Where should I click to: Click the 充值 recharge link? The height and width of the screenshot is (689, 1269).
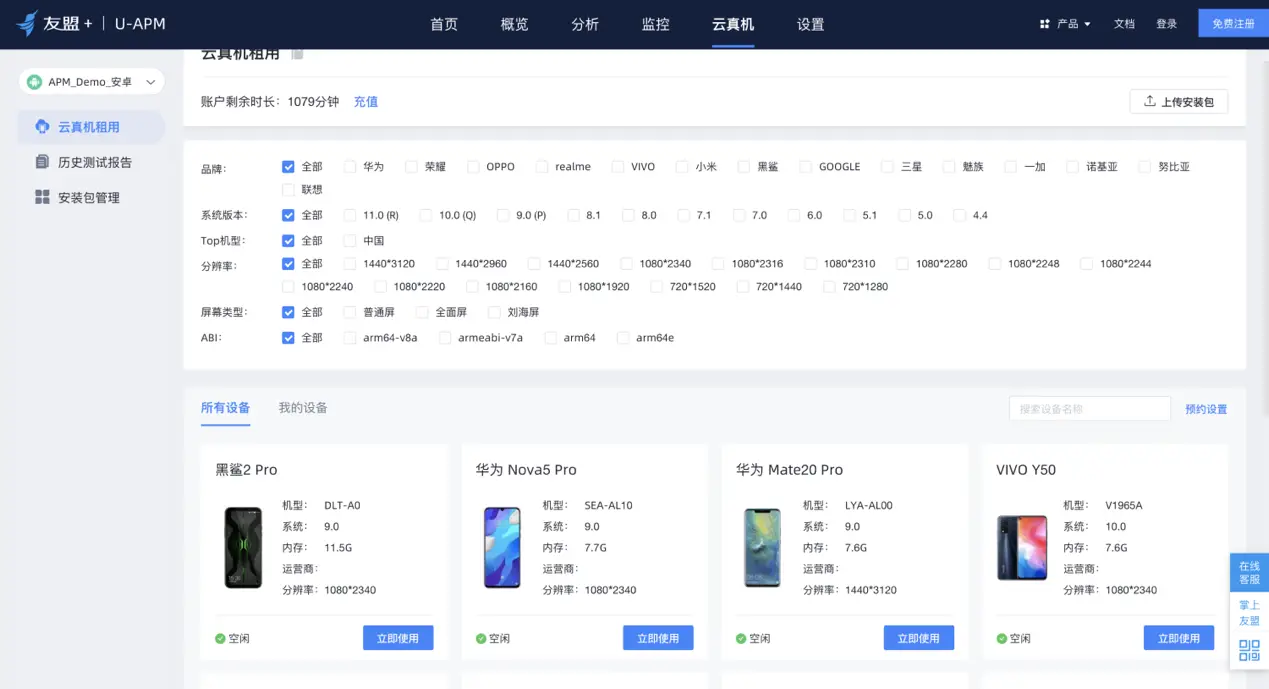(366, 102)
